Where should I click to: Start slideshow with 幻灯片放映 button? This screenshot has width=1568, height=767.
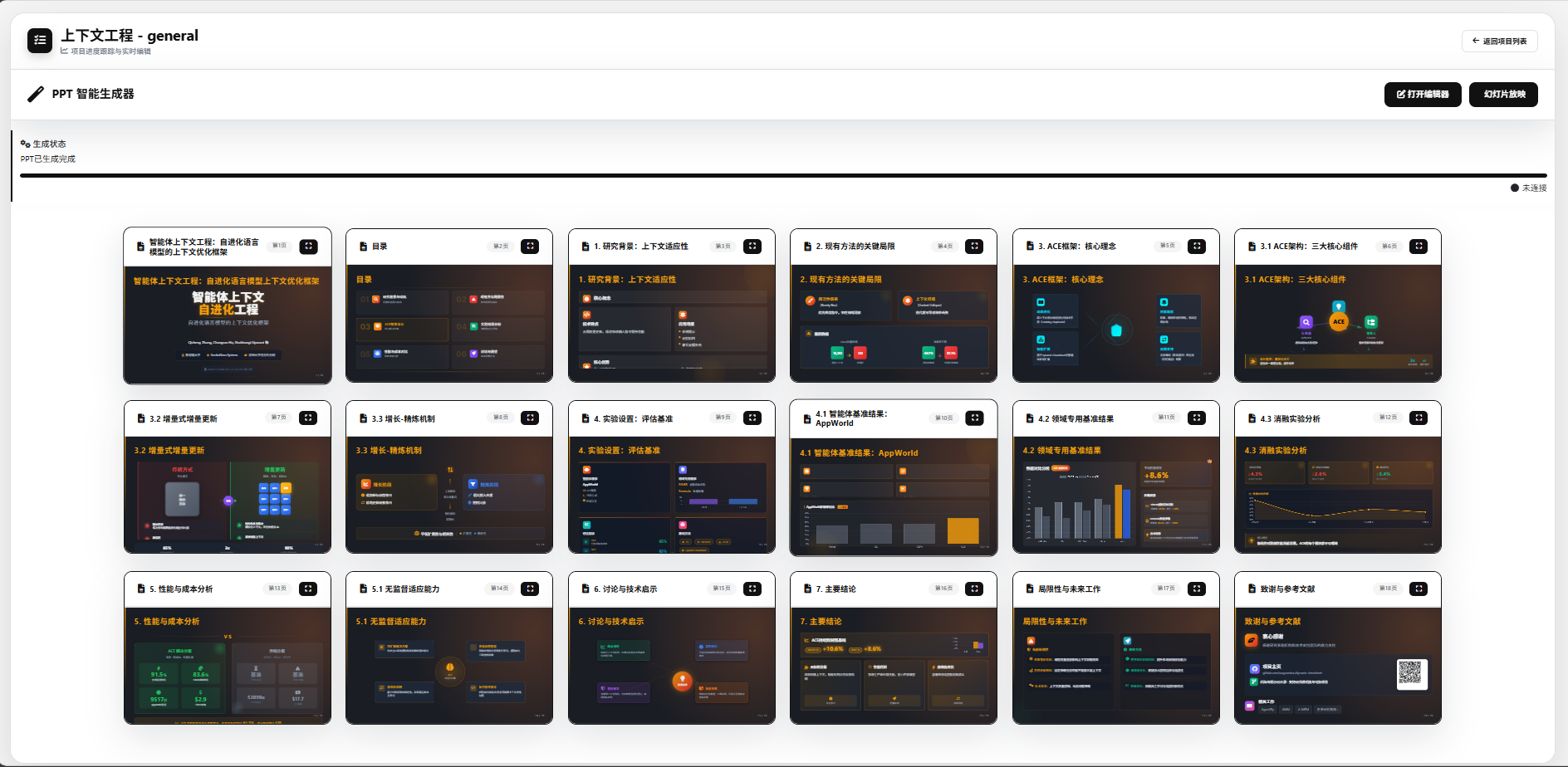1503,94
